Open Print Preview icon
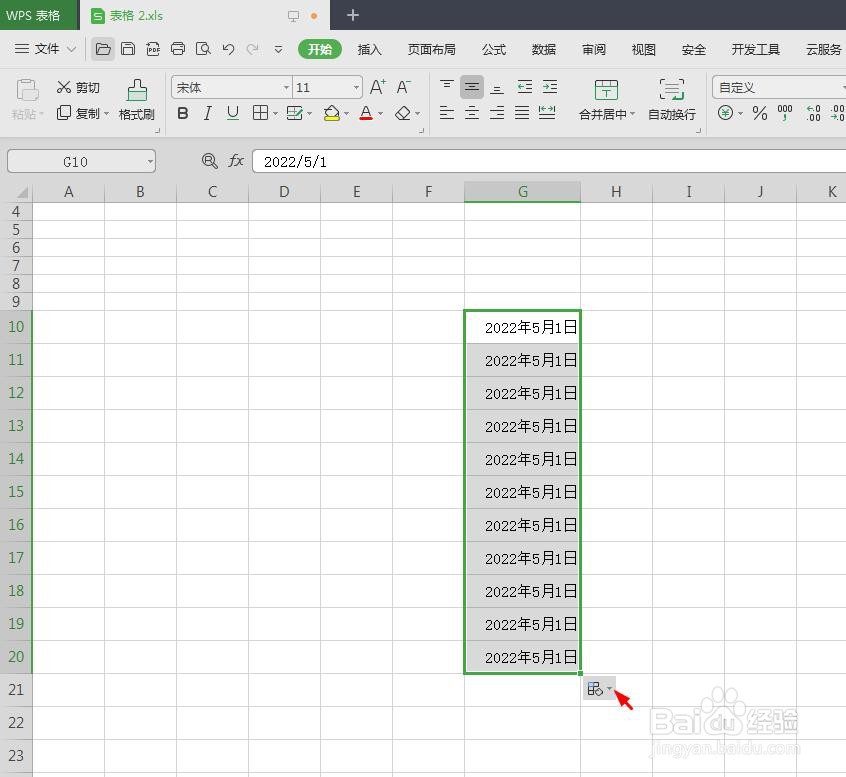Image resolution: width=846 pixels, height=777 pixels. (x=203, y=49)
